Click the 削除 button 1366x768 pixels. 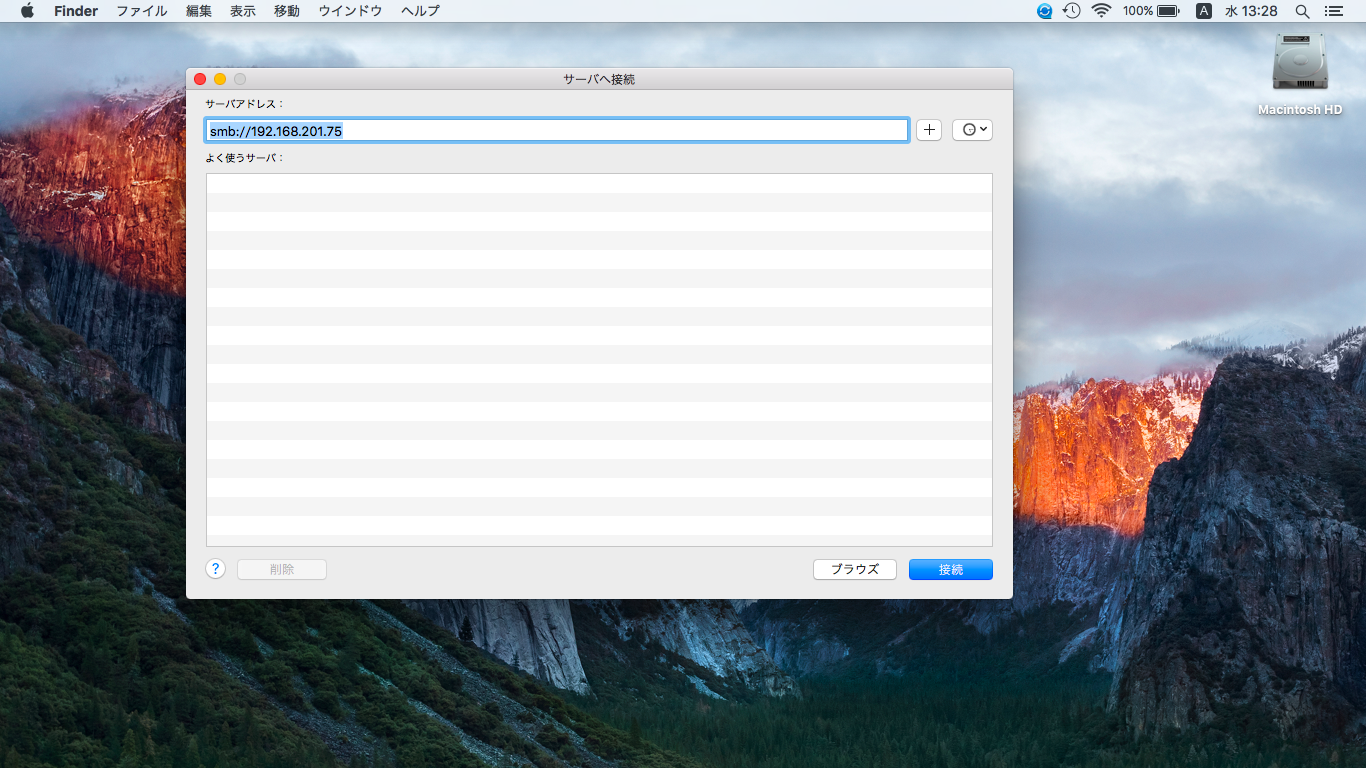tap(282, 569)
